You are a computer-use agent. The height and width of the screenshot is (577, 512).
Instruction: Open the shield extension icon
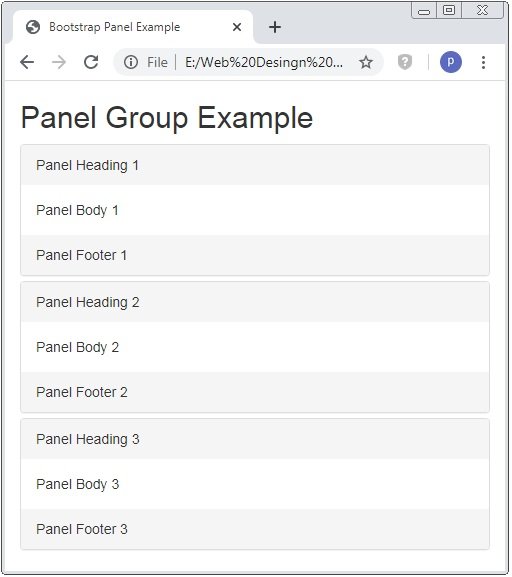(405, 62)
